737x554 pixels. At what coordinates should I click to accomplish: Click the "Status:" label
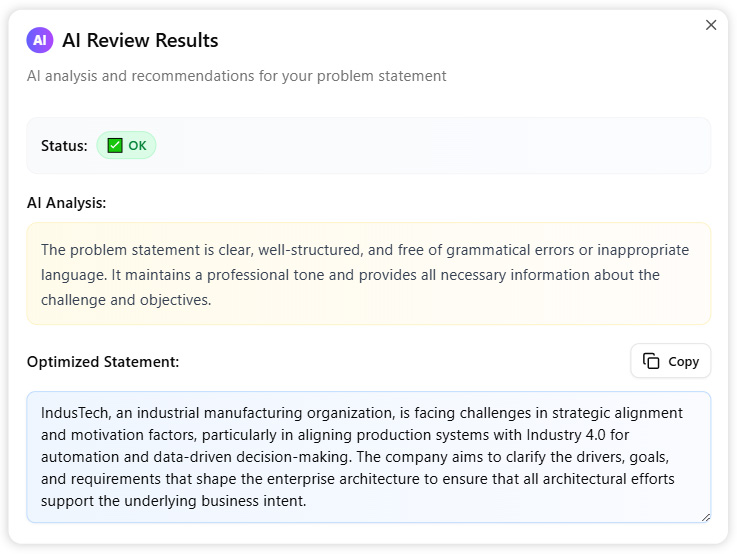64,146
